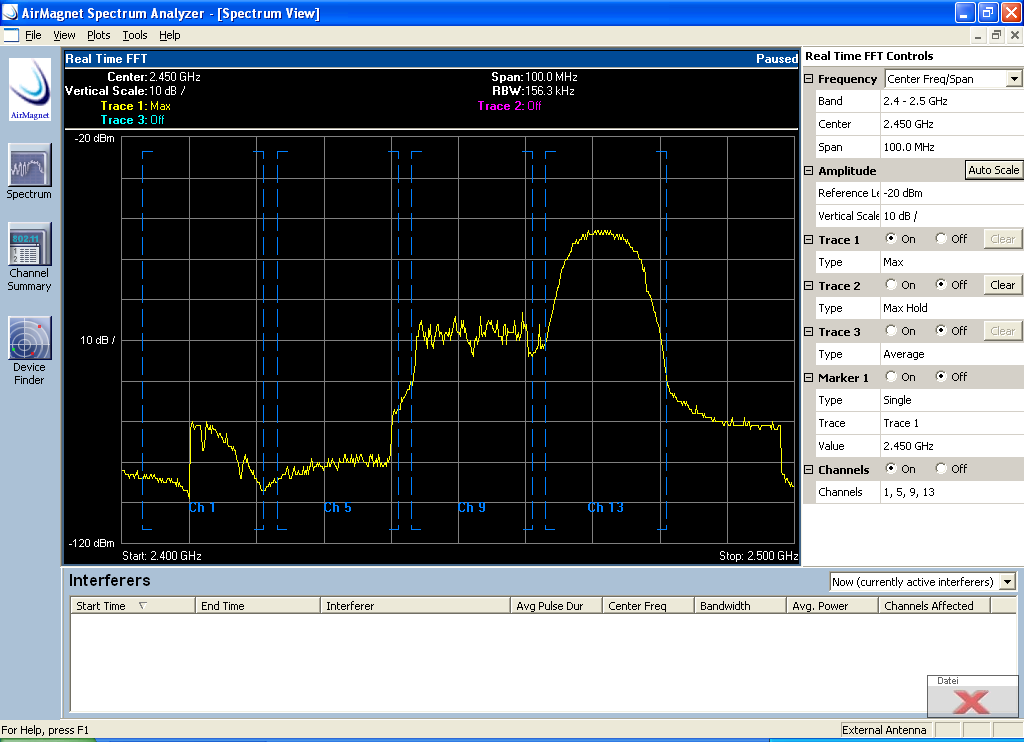Collapse the Trace 3 section
The height and width of the screenshot is (742, 1024).
(808, 332)
